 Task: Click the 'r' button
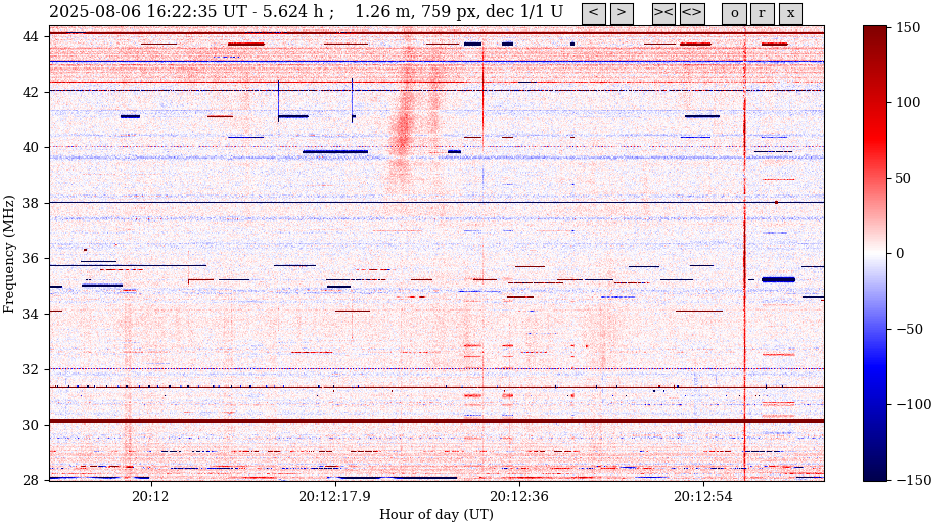coord(762,13)
